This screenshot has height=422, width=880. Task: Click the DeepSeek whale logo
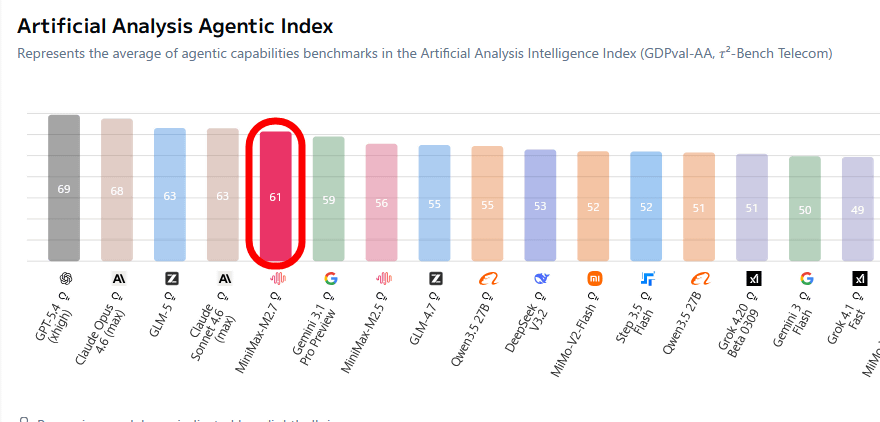click(541, 279)
